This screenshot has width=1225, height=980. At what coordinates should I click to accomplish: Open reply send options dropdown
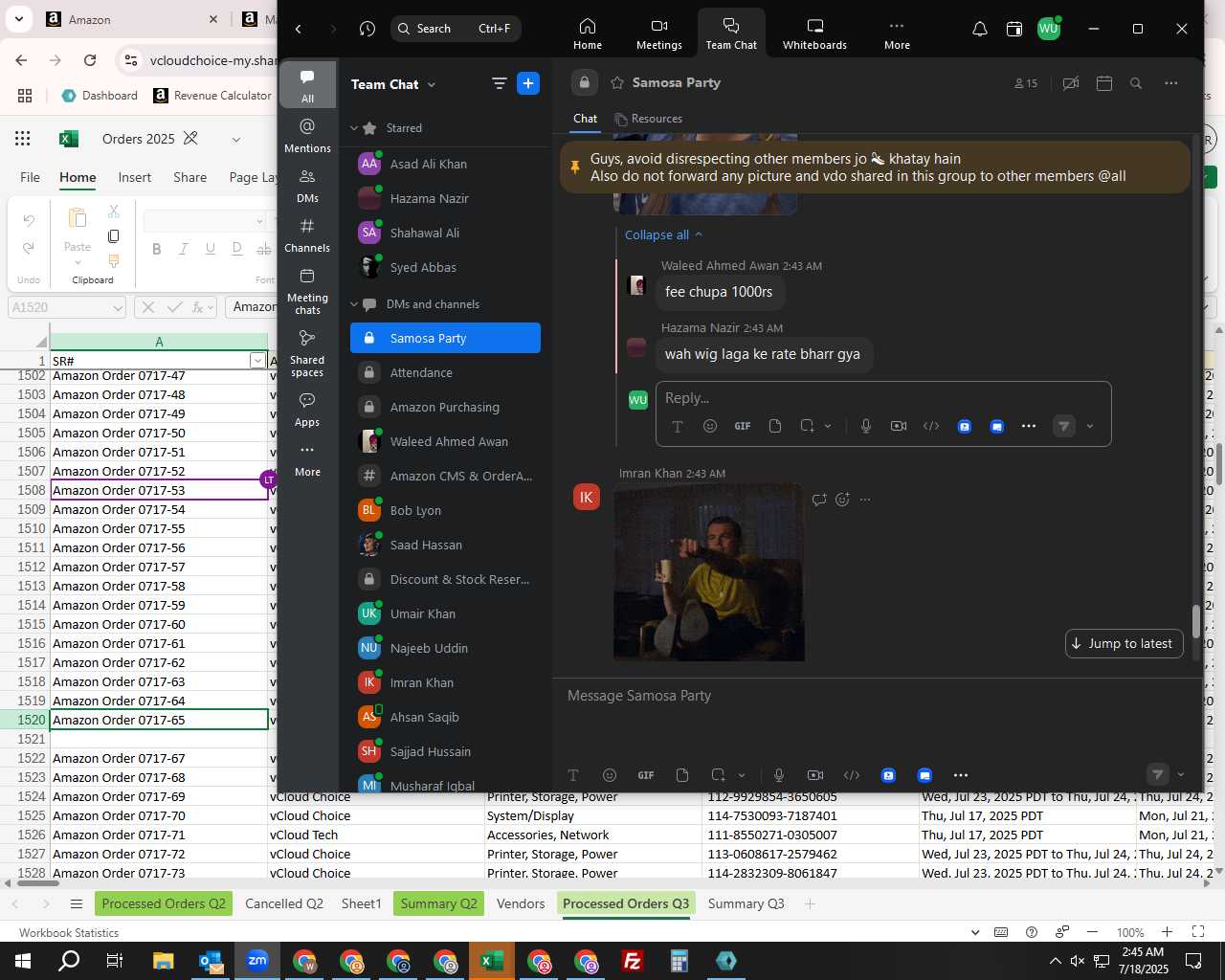tap(1090, 426)
